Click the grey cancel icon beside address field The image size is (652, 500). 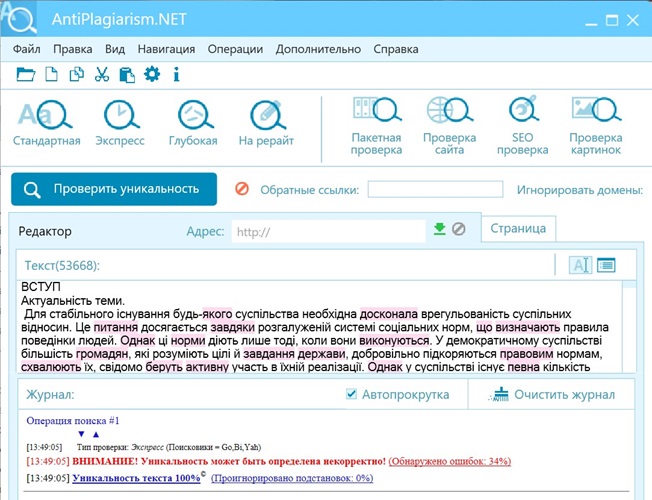click(x=459, y=229)
